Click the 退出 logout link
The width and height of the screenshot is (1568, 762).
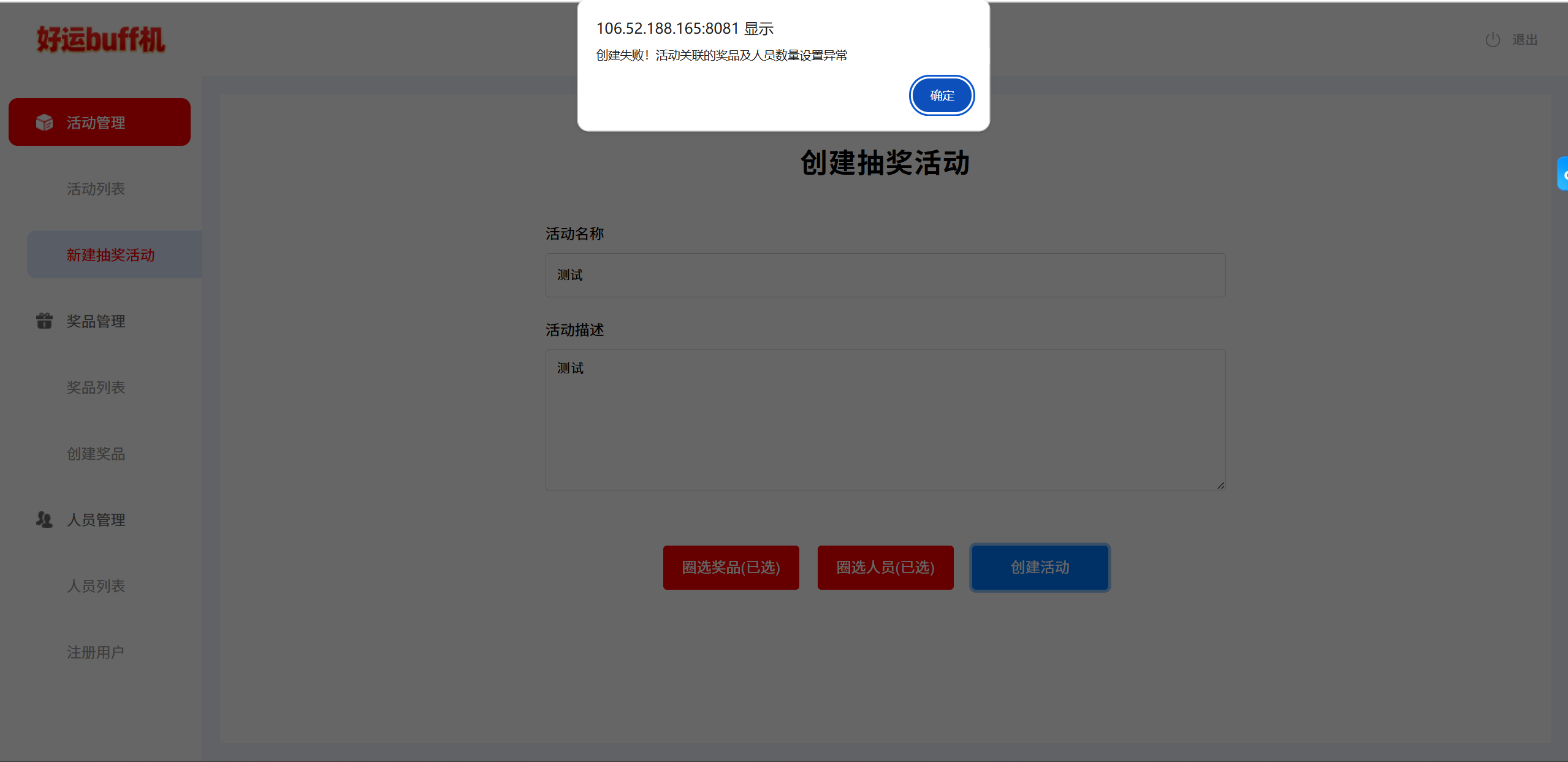(1524, 40)
